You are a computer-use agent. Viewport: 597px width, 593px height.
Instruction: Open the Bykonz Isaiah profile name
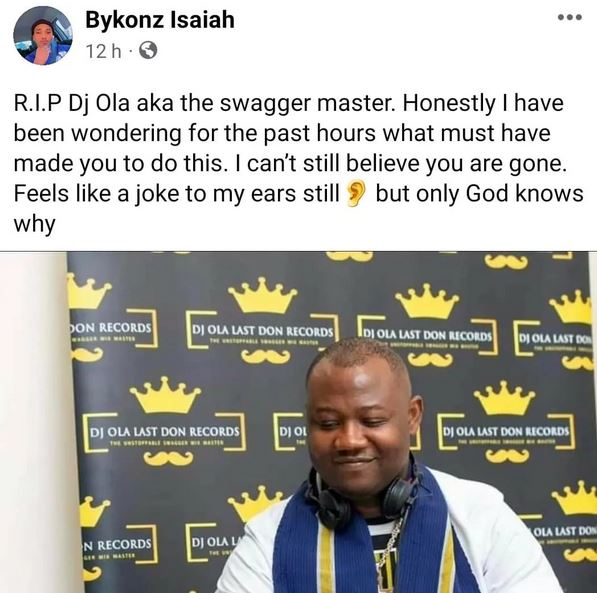160,20
